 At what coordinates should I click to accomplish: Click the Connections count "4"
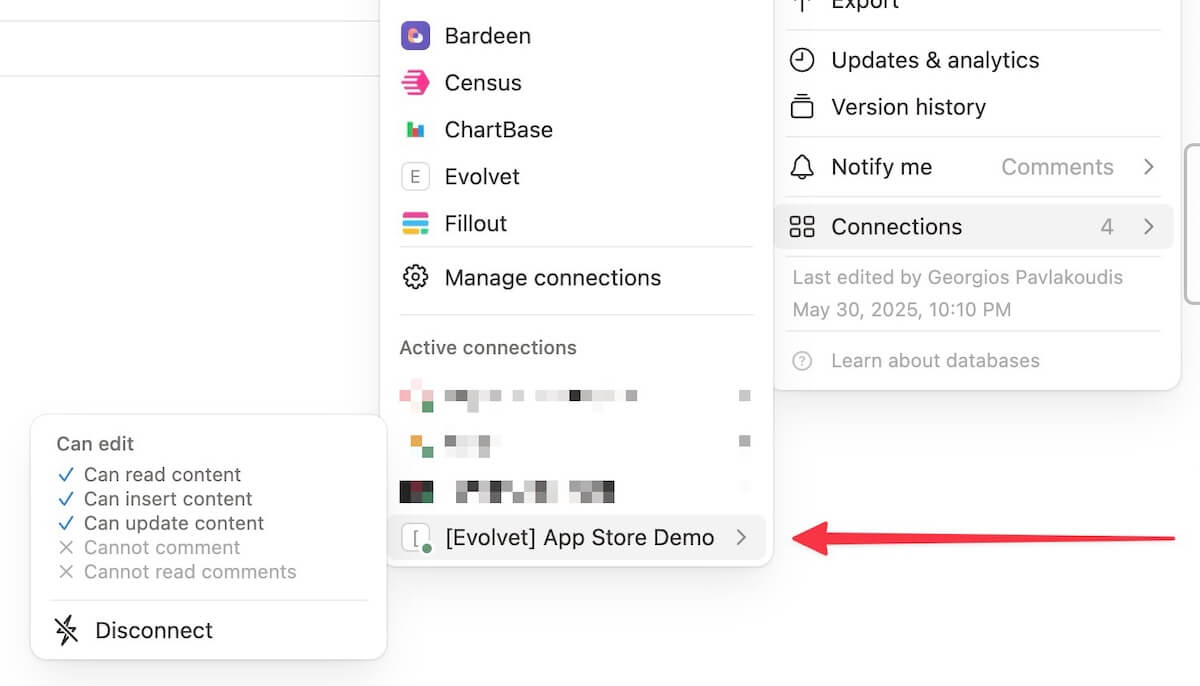1107,227
